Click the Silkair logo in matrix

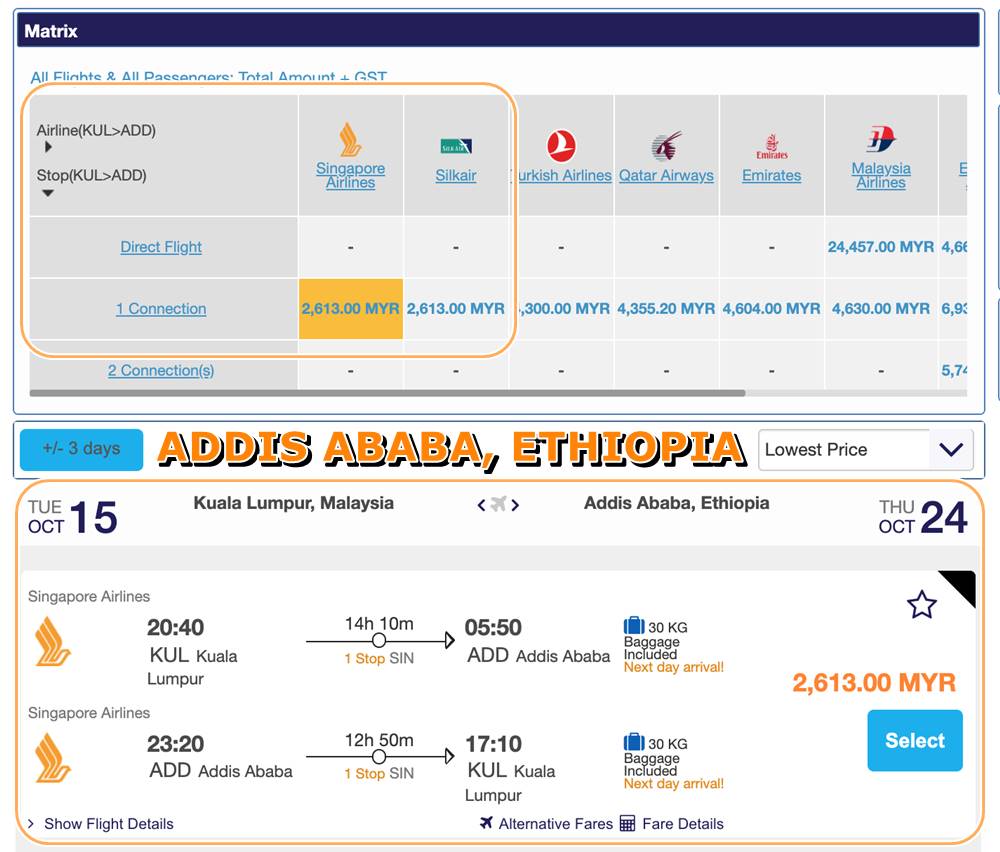click(x=456, y=146)
